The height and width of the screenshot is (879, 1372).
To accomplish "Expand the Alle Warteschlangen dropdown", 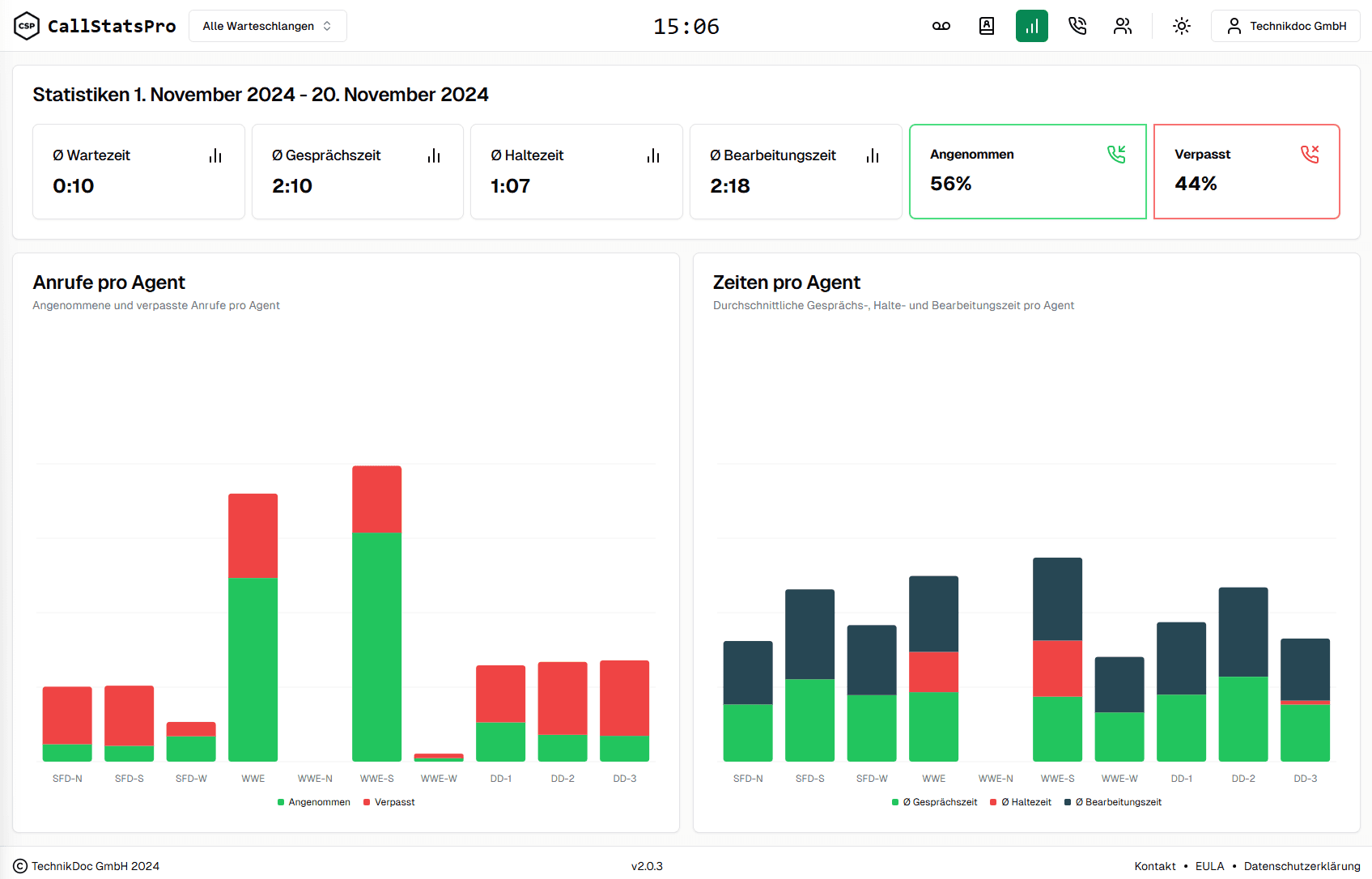I will (267, 26).
